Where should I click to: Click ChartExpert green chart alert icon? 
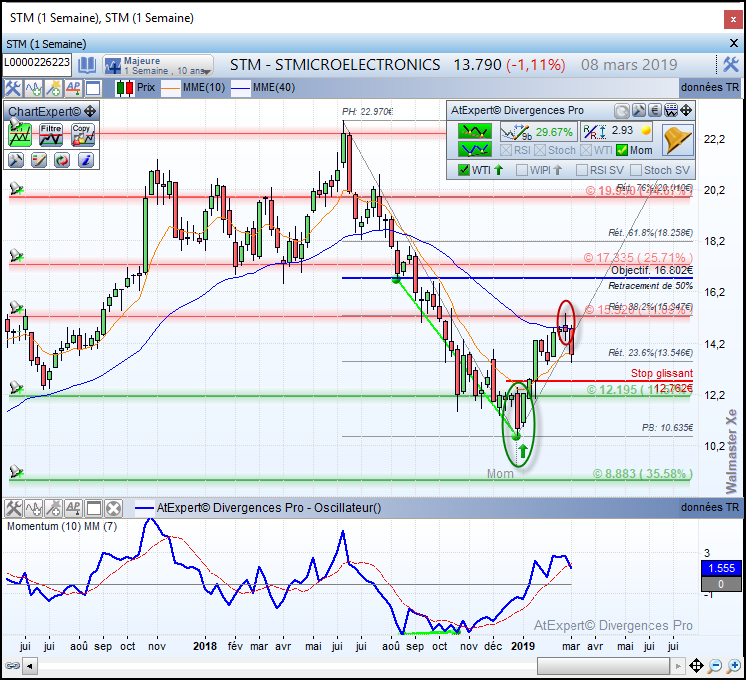20,135
